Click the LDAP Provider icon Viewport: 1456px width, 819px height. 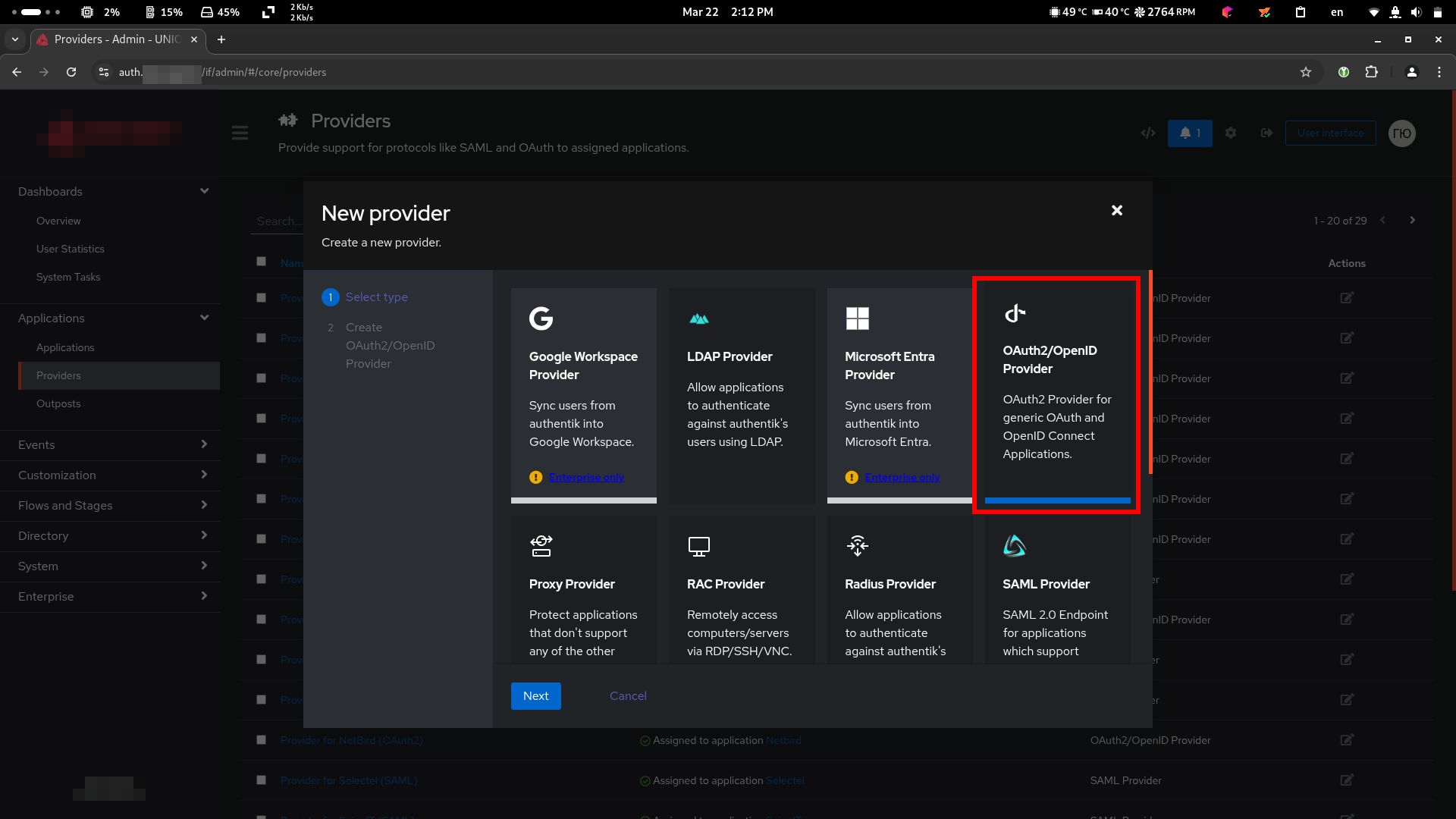[699, 319]
